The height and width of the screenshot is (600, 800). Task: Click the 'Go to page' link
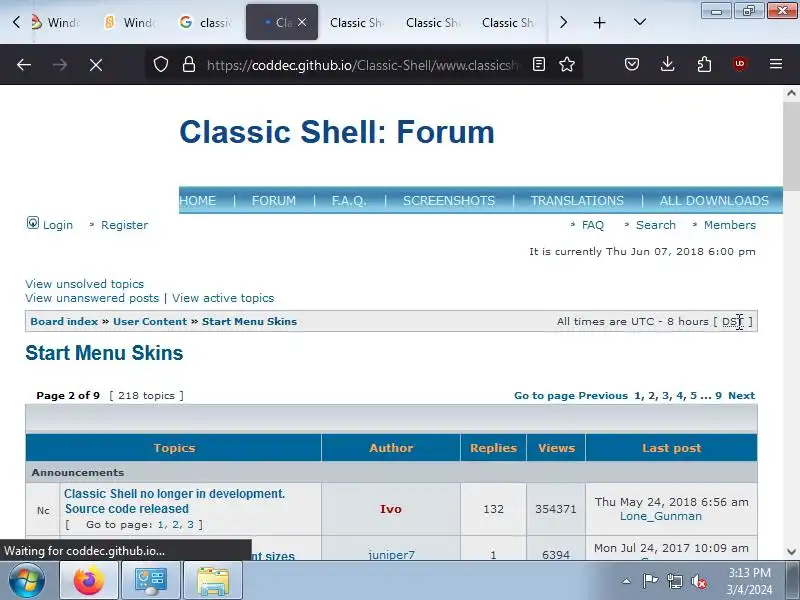click(544, 395)
